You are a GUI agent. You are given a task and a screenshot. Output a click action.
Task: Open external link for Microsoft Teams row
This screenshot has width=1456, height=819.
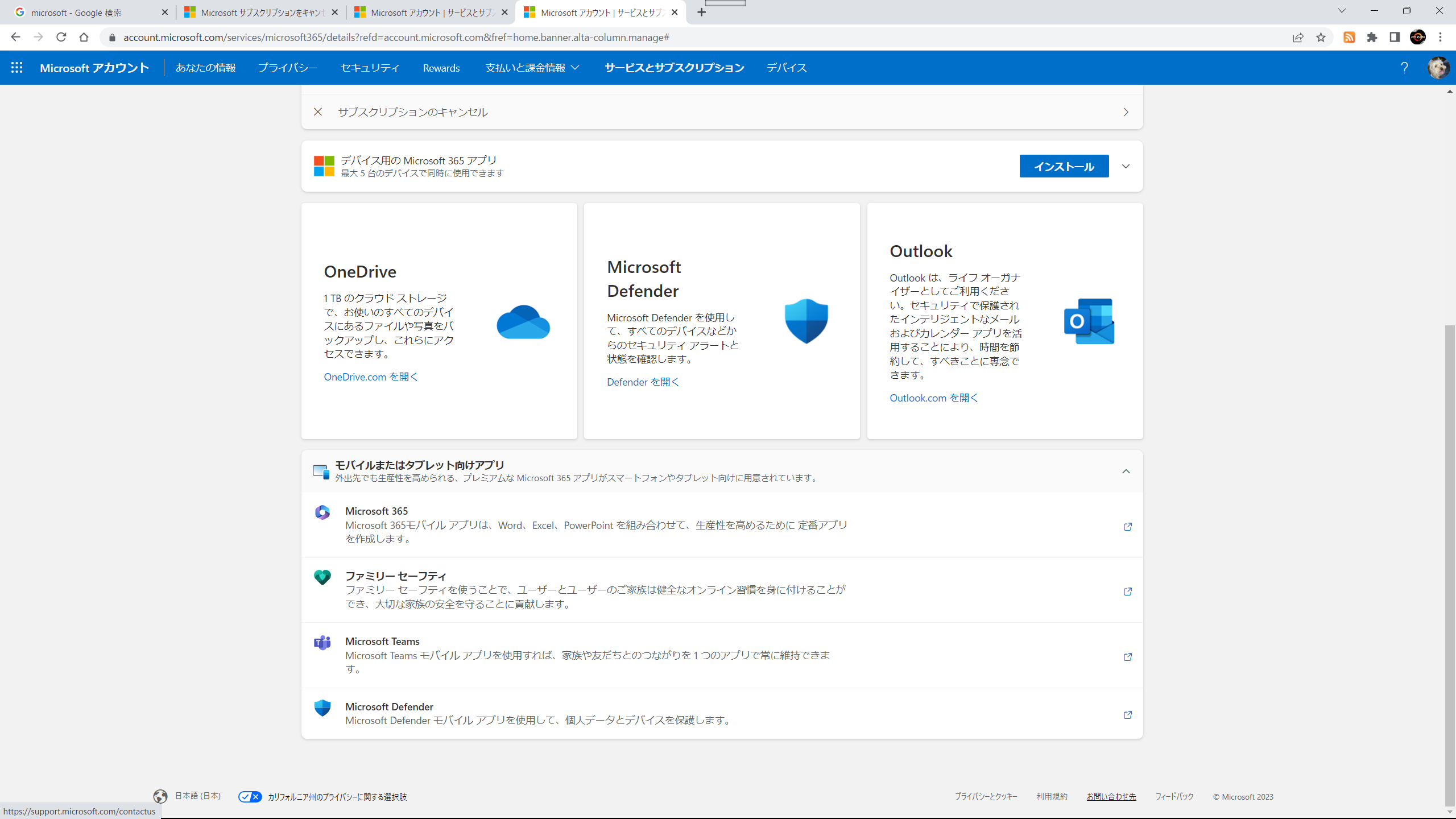(x=1127, y=657)
